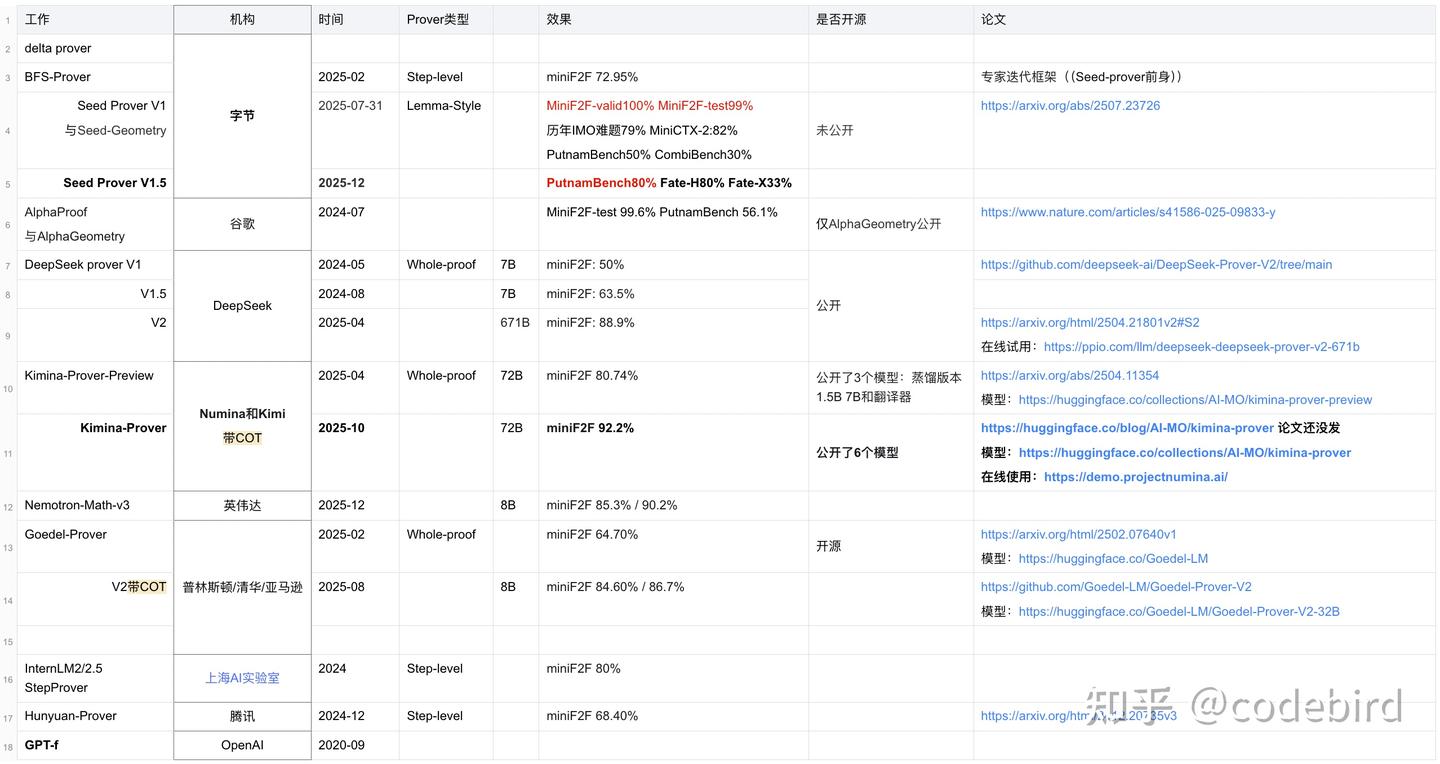Screen dimensions: 1440x764
Task: Open the Seed Prover arxiv 2507.23726 link
Action: tap(1070, 106)
